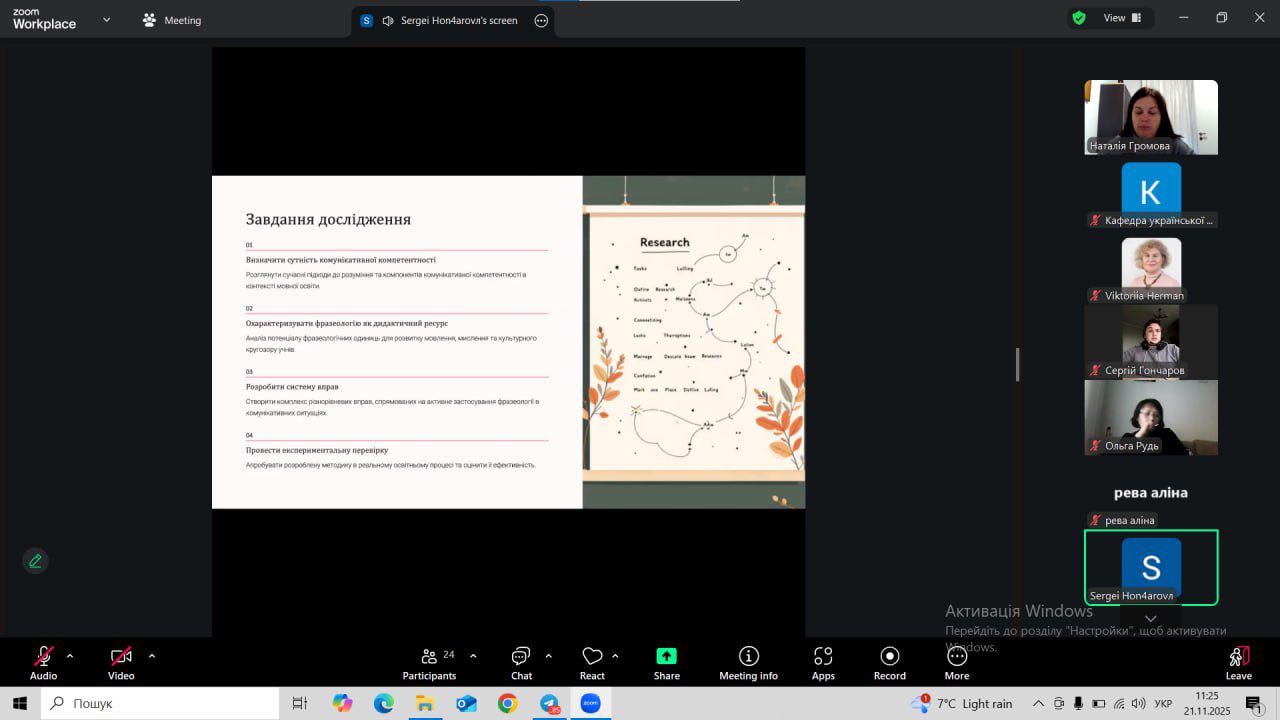
Task: Open the Zoom Workplace dropdown chevron
Action: point(107,20)
